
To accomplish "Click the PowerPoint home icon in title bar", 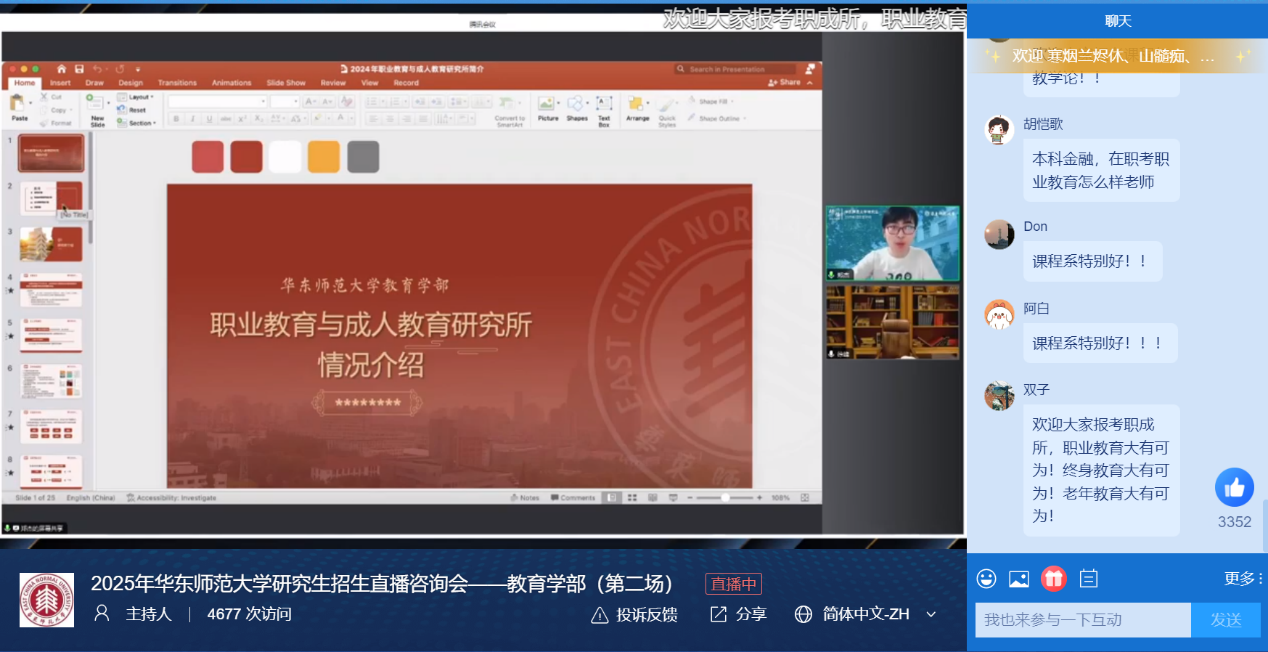I will click(x=61, y=69).
